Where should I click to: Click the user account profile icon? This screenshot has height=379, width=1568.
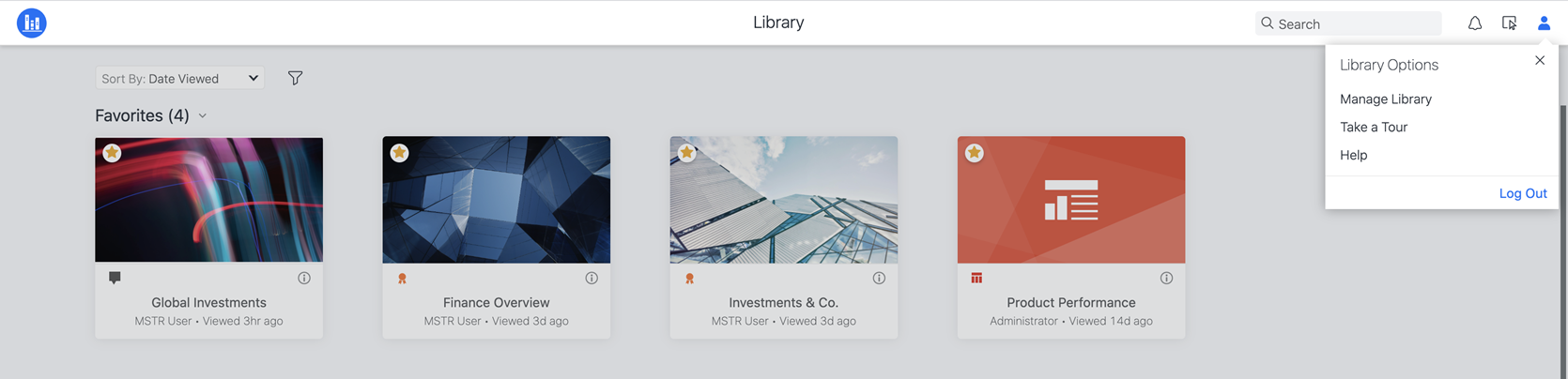1544,23
